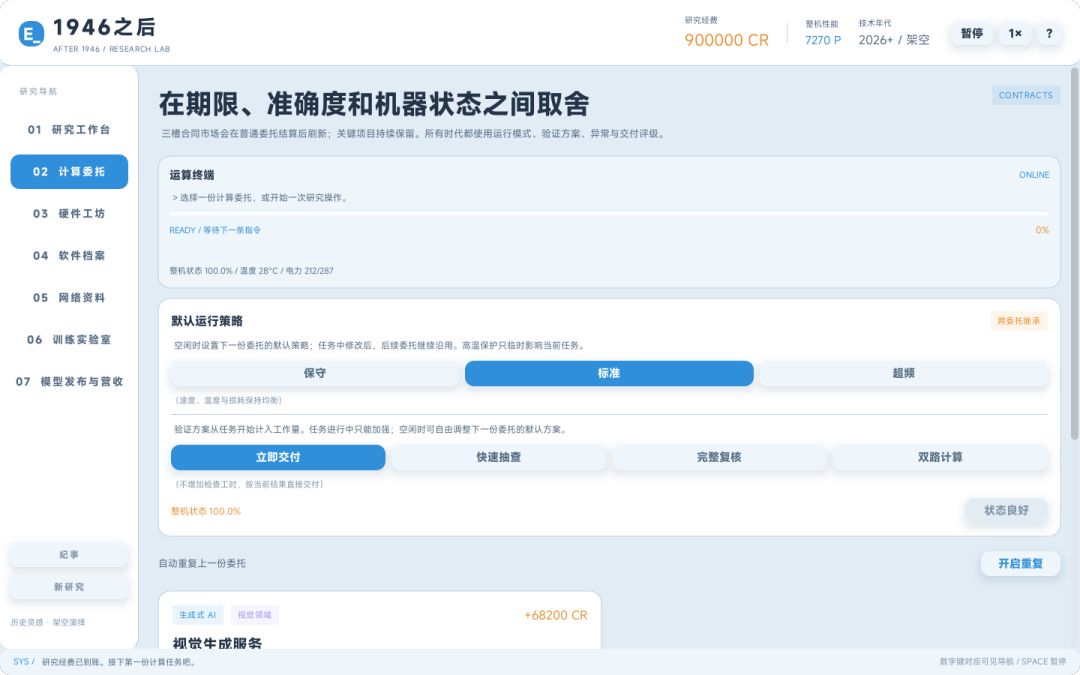Select 立即交付 verification option
This screenshot has width=1080, height=675.
(x=278, y=457)
